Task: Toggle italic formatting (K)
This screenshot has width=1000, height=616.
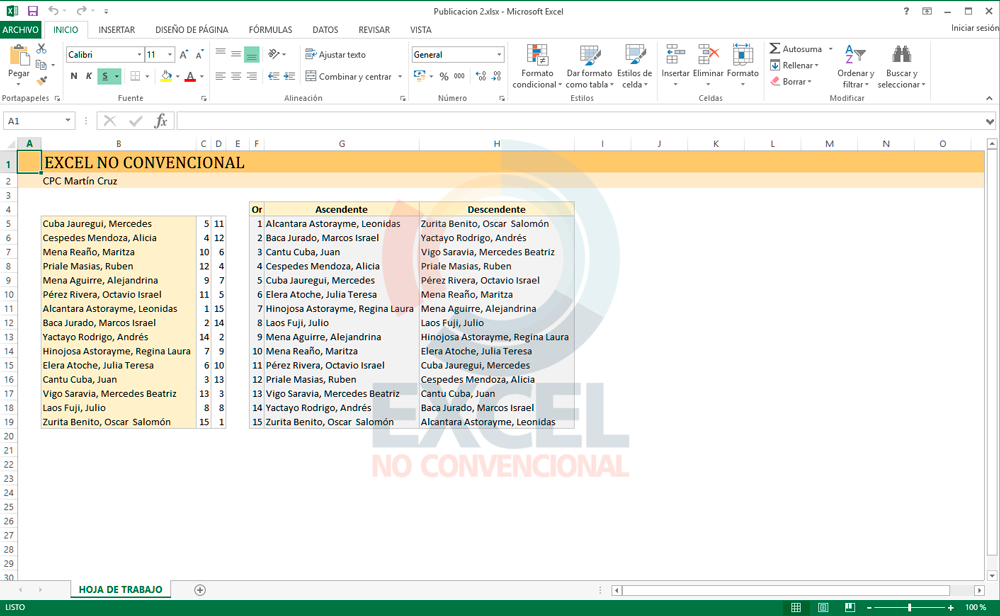Action: 89,76
